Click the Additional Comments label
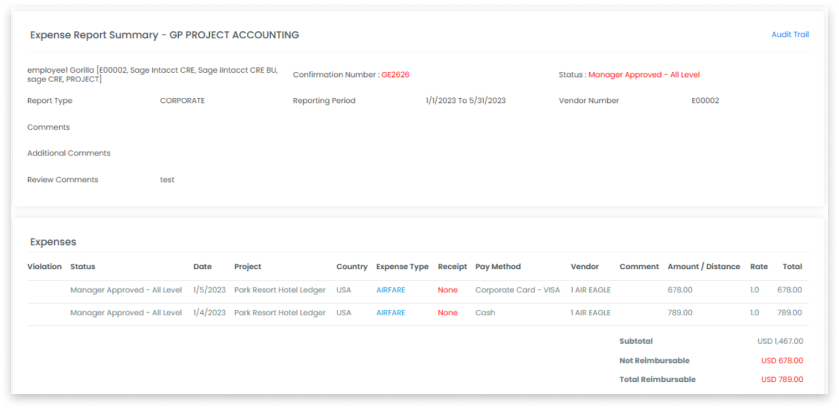 [x=68, y=153]
